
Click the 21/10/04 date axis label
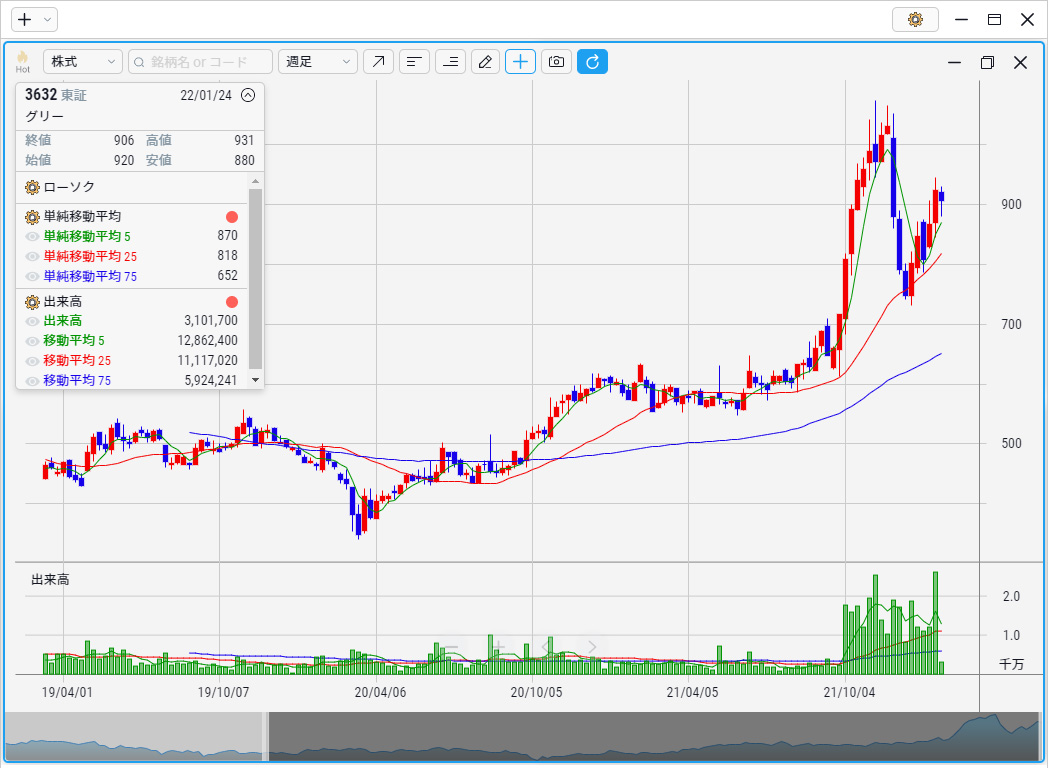tap(849, 692)
